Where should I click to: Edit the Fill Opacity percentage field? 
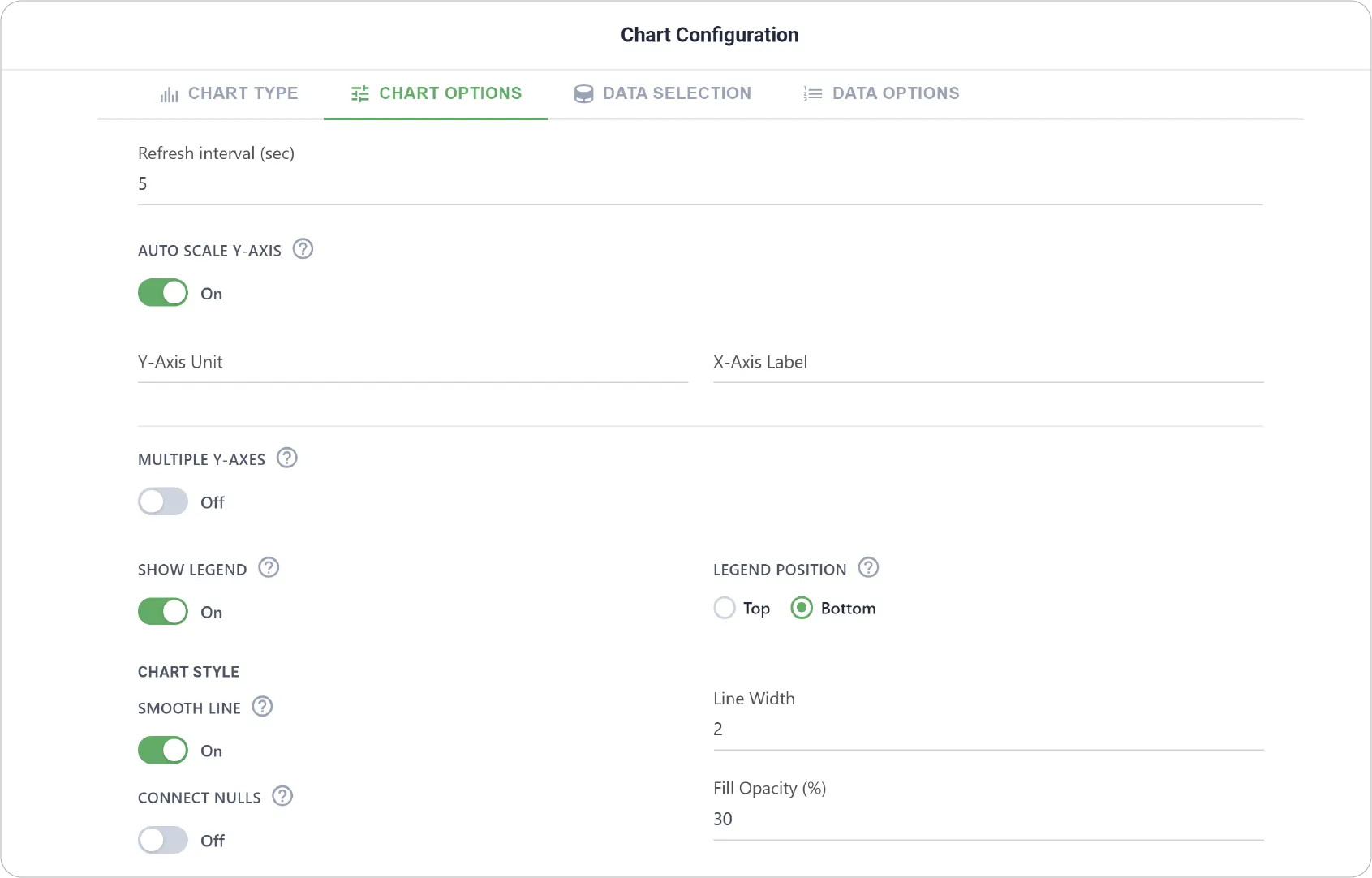[x=988, y=820]
